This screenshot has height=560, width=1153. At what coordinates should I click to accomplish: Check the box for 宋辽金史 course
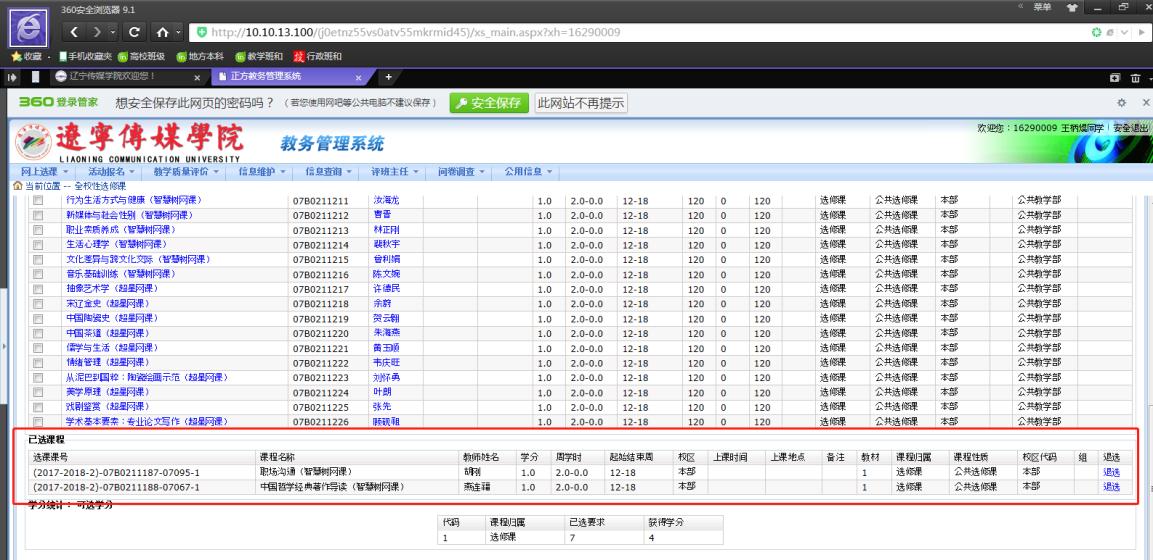pyautogui.click(x=38, y=304)
